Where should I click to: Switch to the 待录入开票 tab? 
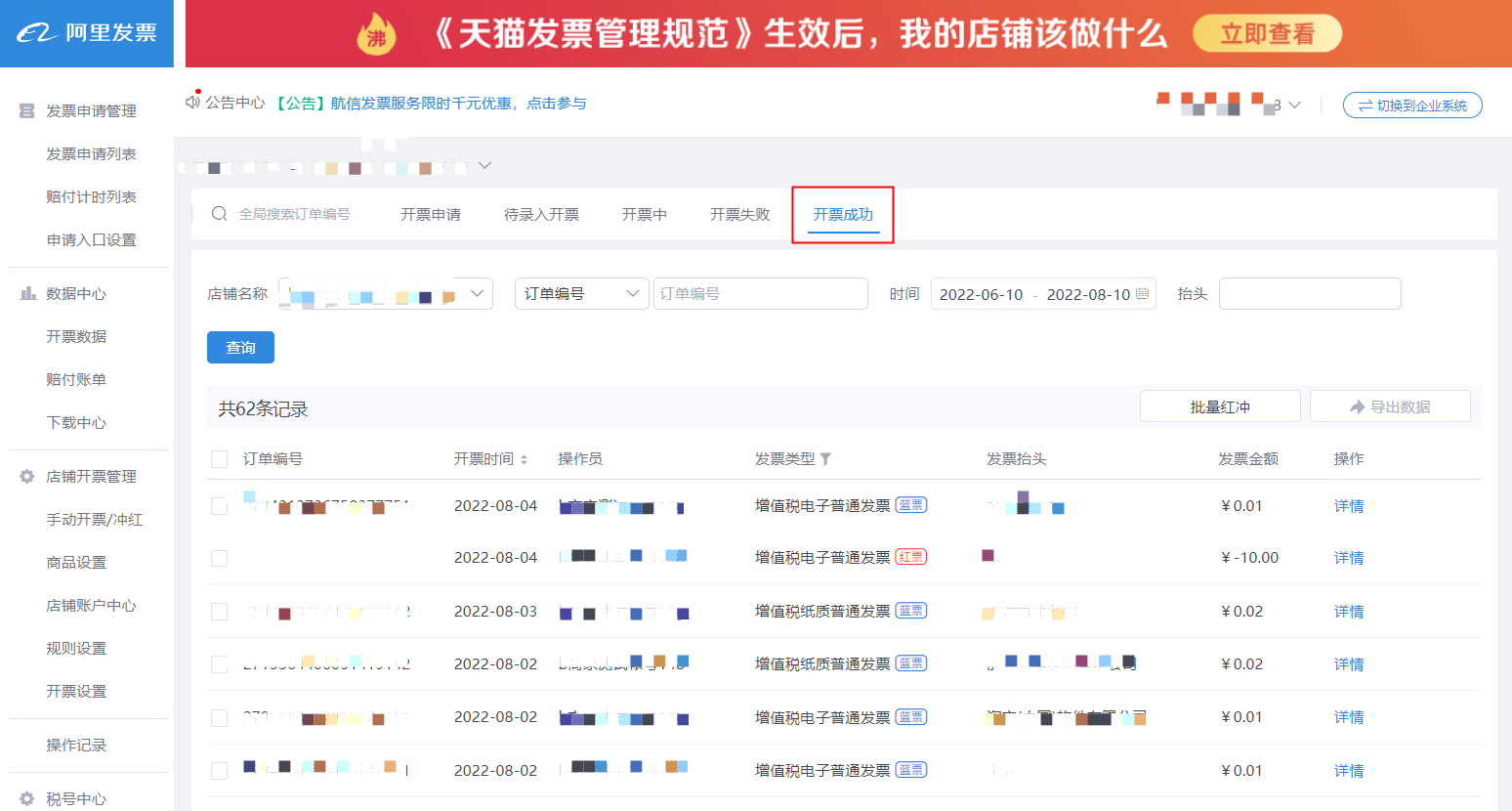pyautogui.click(x=541, y=214)
